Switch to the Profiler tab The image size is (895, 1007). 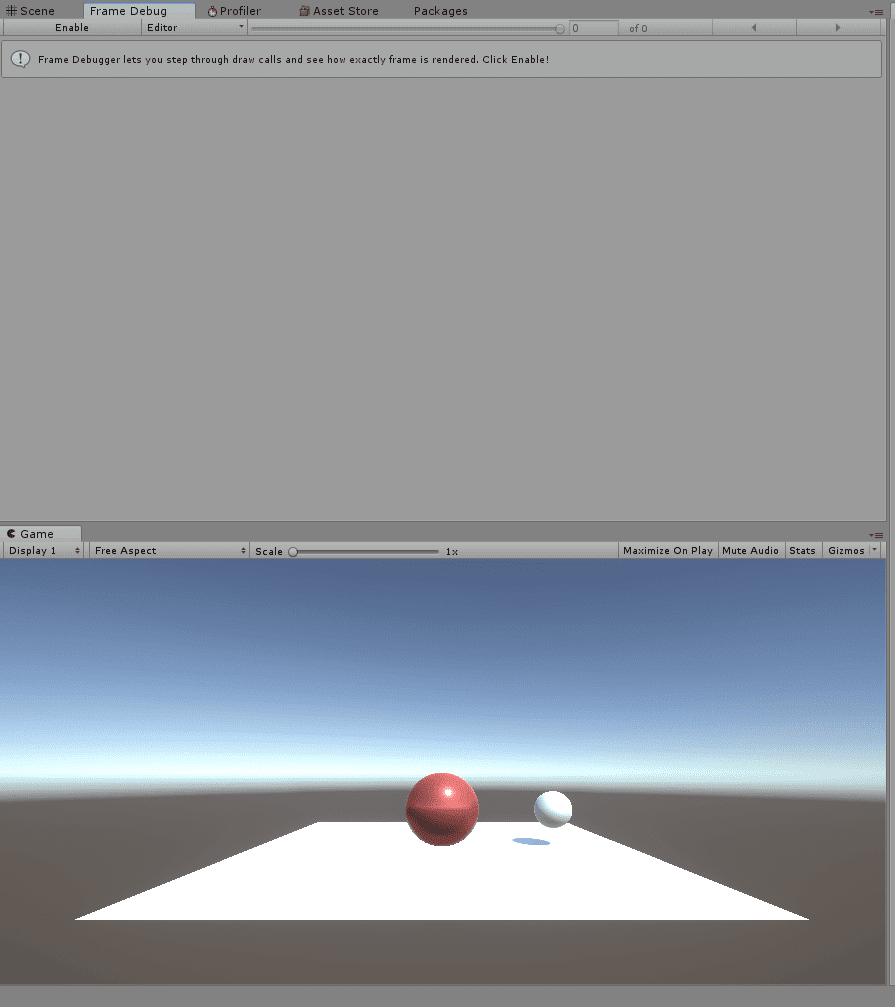pyautogui.click(x=235, y=10)
